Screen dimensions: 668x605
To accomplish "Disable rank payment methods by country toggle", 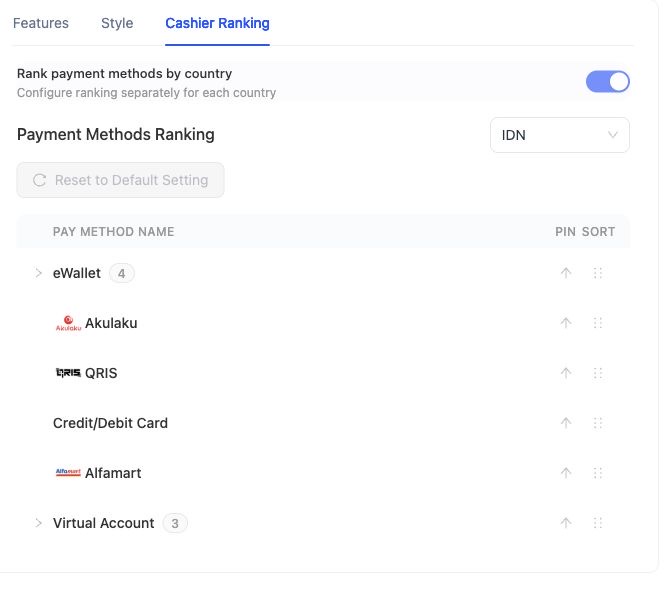I will coord(608,81).
